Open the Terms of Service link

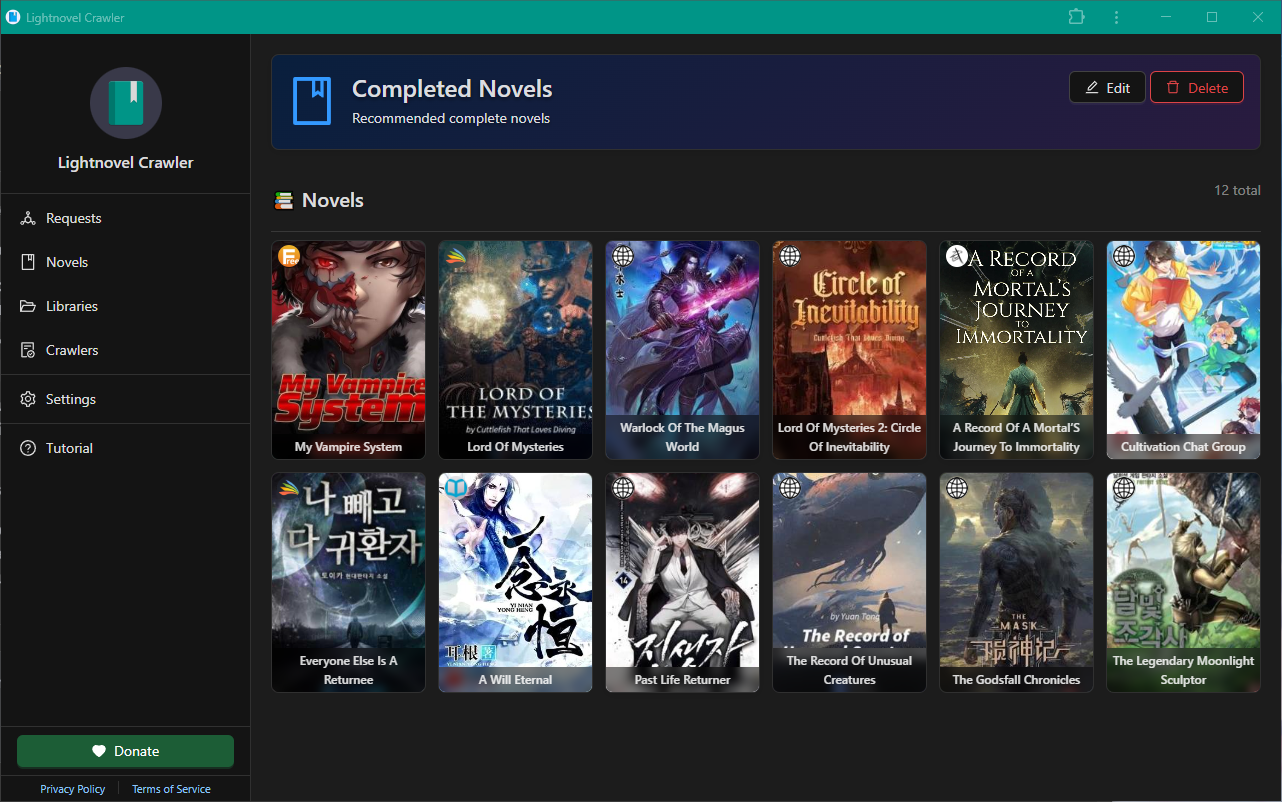point(171,789)
